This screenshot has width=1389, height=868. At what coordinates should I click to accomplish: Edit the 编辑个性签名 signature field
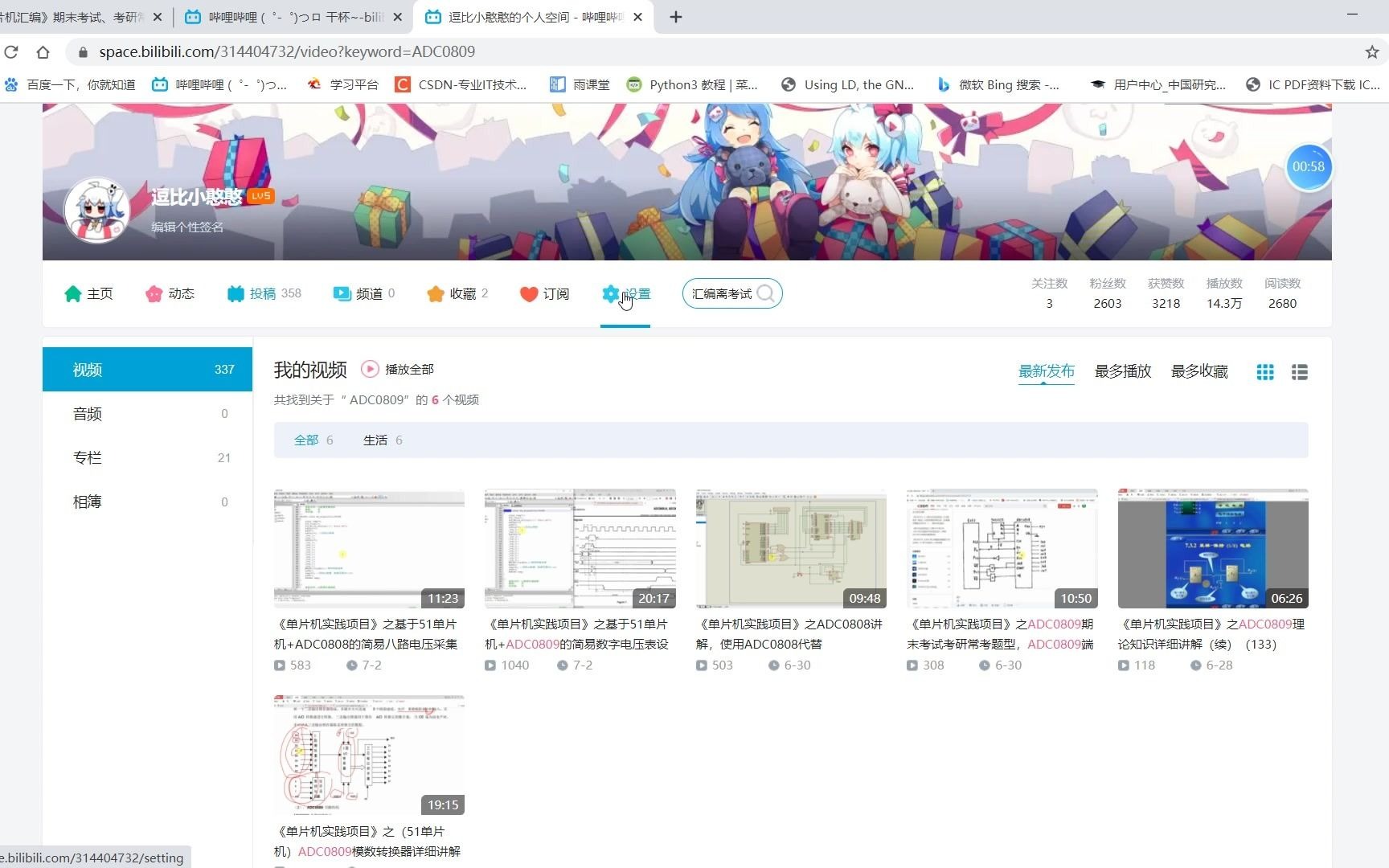pos(187,227)
